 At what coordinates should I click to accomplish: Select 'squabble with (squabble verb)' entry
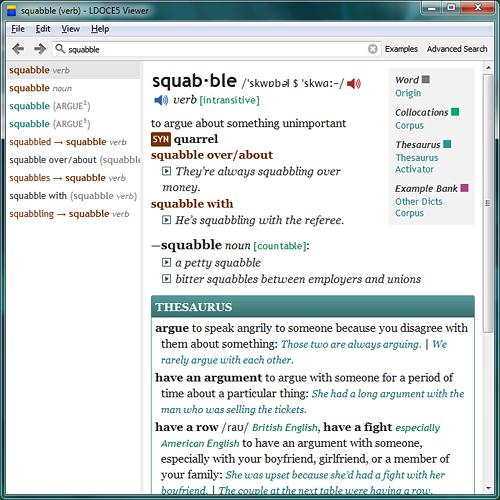[73, 196]
